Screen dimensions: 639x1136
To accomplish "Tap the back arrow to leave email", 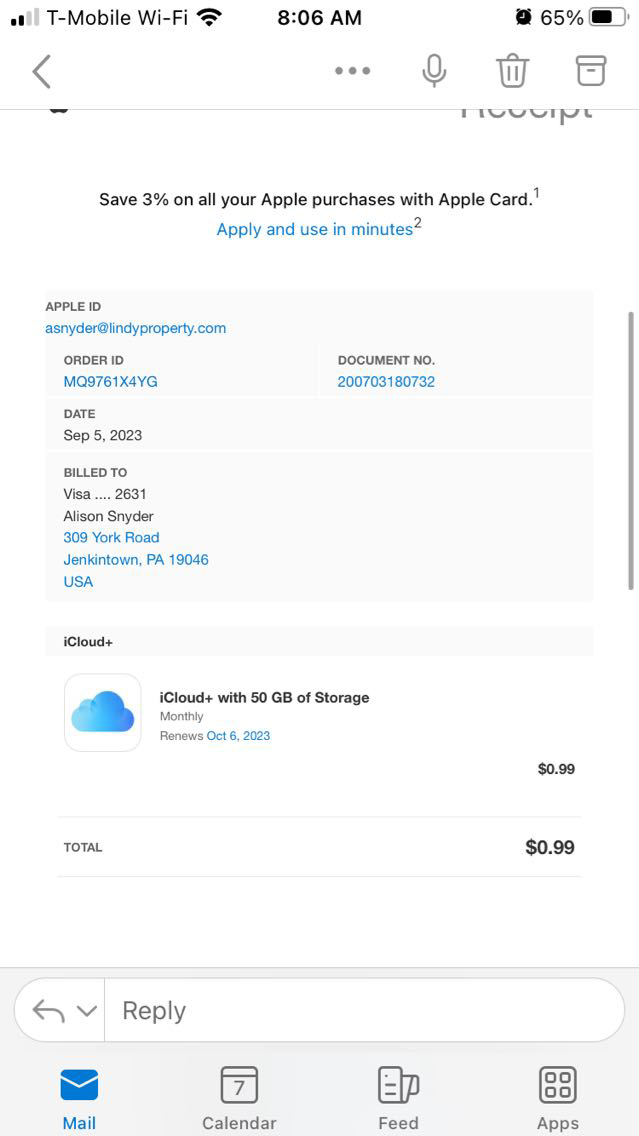I will [41, 71].
